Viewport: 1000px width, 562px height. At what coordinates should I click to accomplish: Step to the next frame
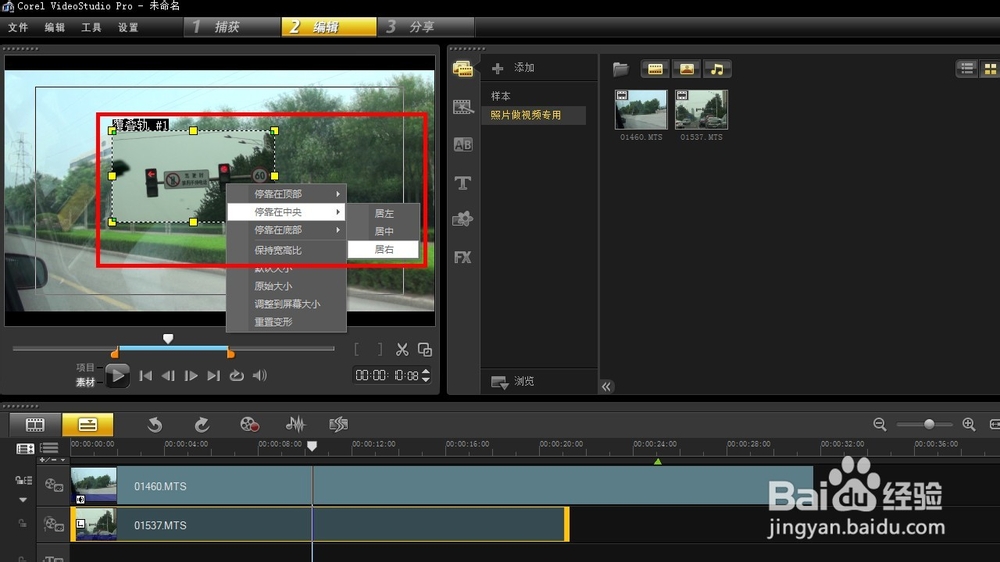[x=191, y=376]
